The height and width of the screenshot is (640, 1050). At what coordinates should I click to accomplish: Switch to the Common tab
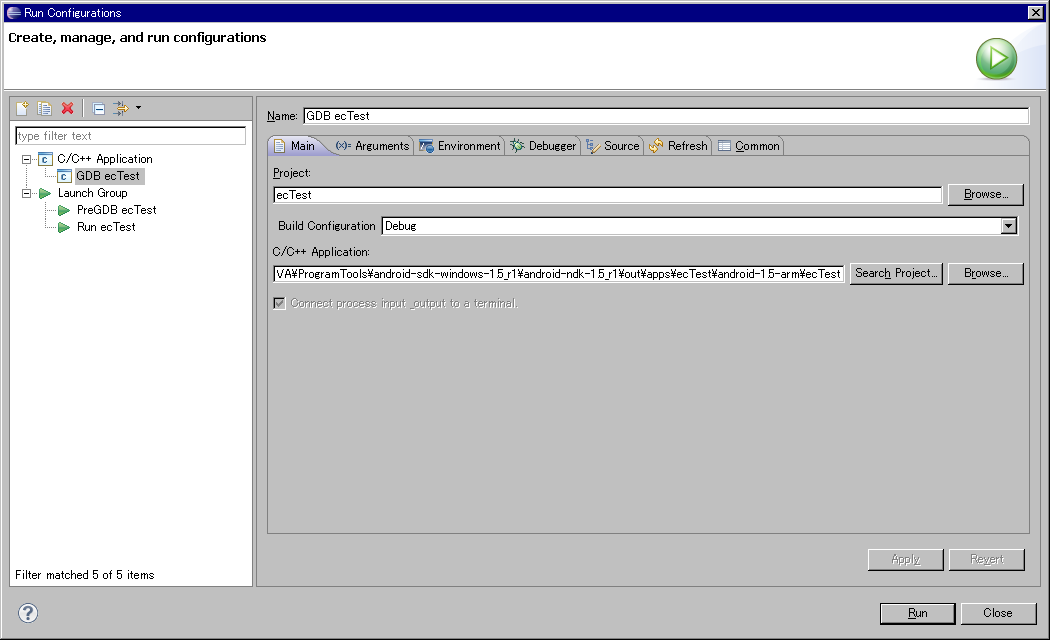coord(749,146)
